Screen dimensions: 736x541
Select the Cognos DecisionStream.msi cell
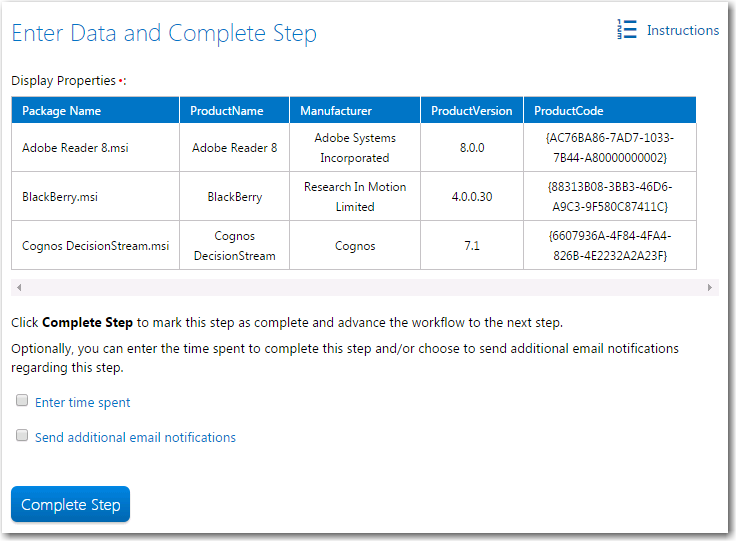[x=95, y=245]
